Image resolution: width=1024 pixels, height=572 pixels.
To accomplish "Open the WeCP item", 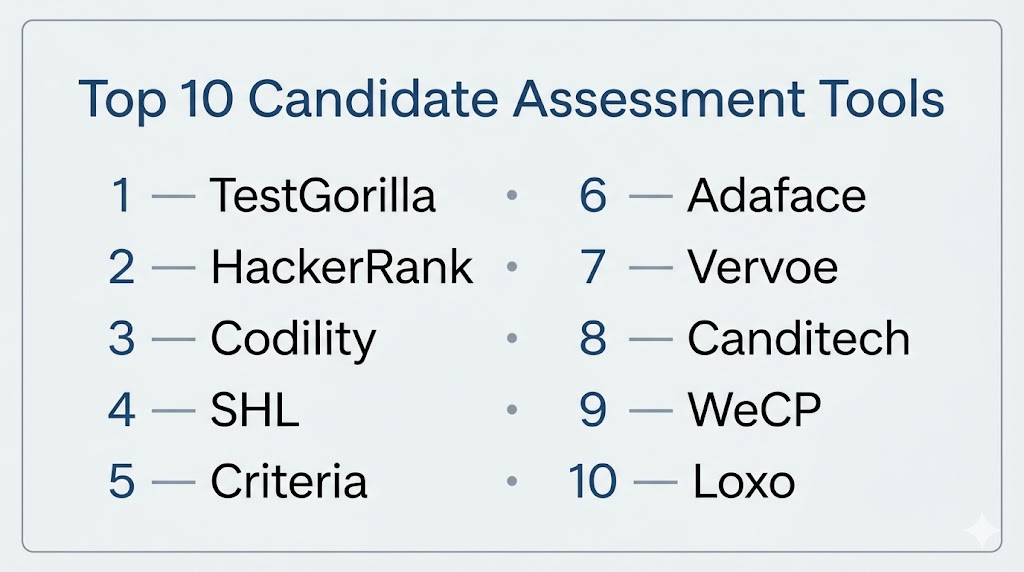I will [x=754, y=411].
